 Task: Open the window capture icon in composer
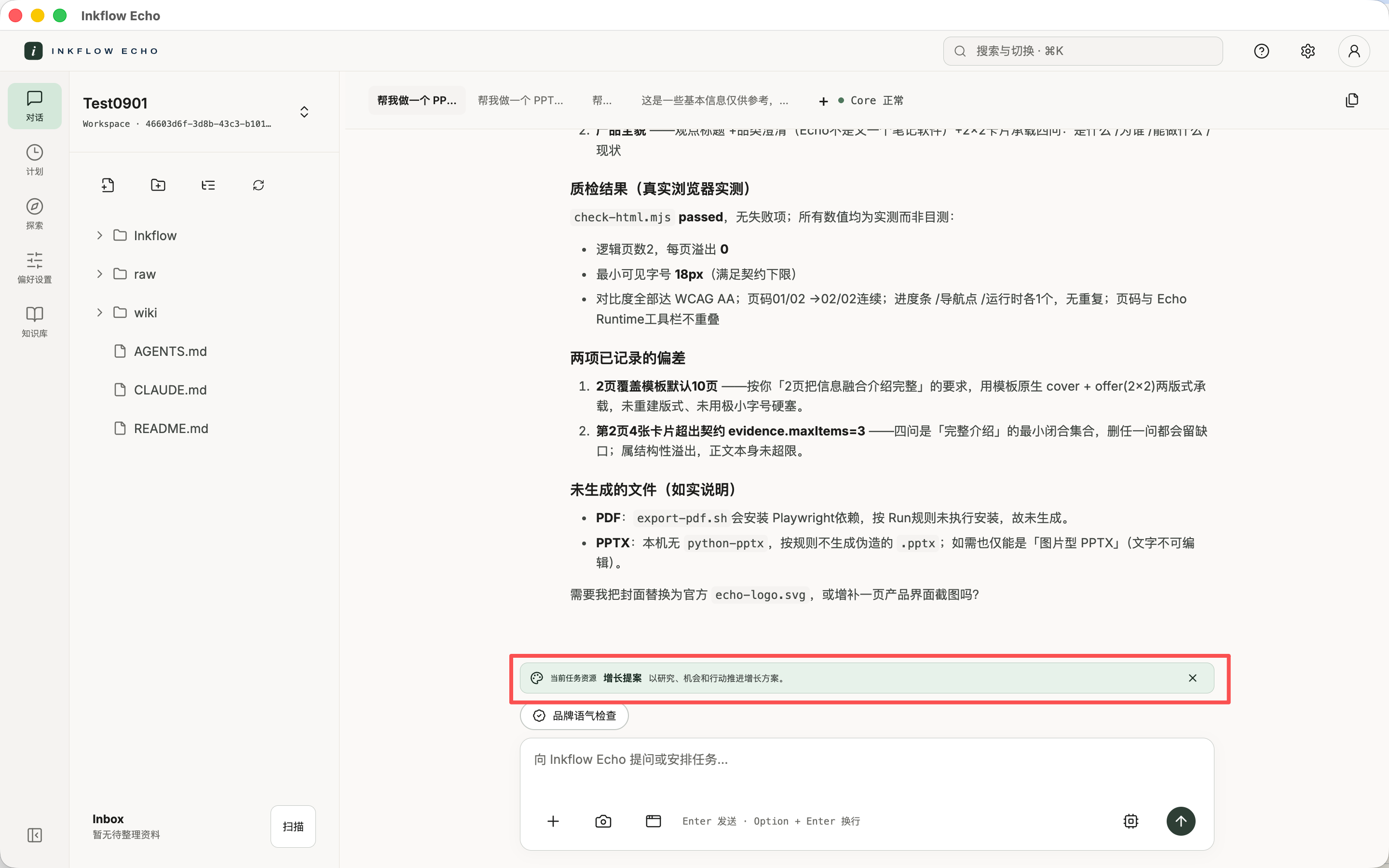click(653, 821)
